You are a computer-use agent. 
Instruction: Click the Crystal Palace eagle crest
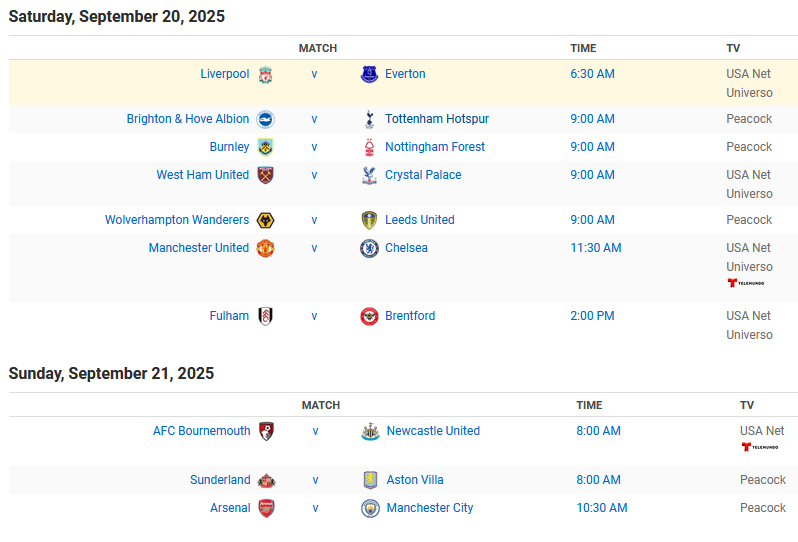click(369, 175)
